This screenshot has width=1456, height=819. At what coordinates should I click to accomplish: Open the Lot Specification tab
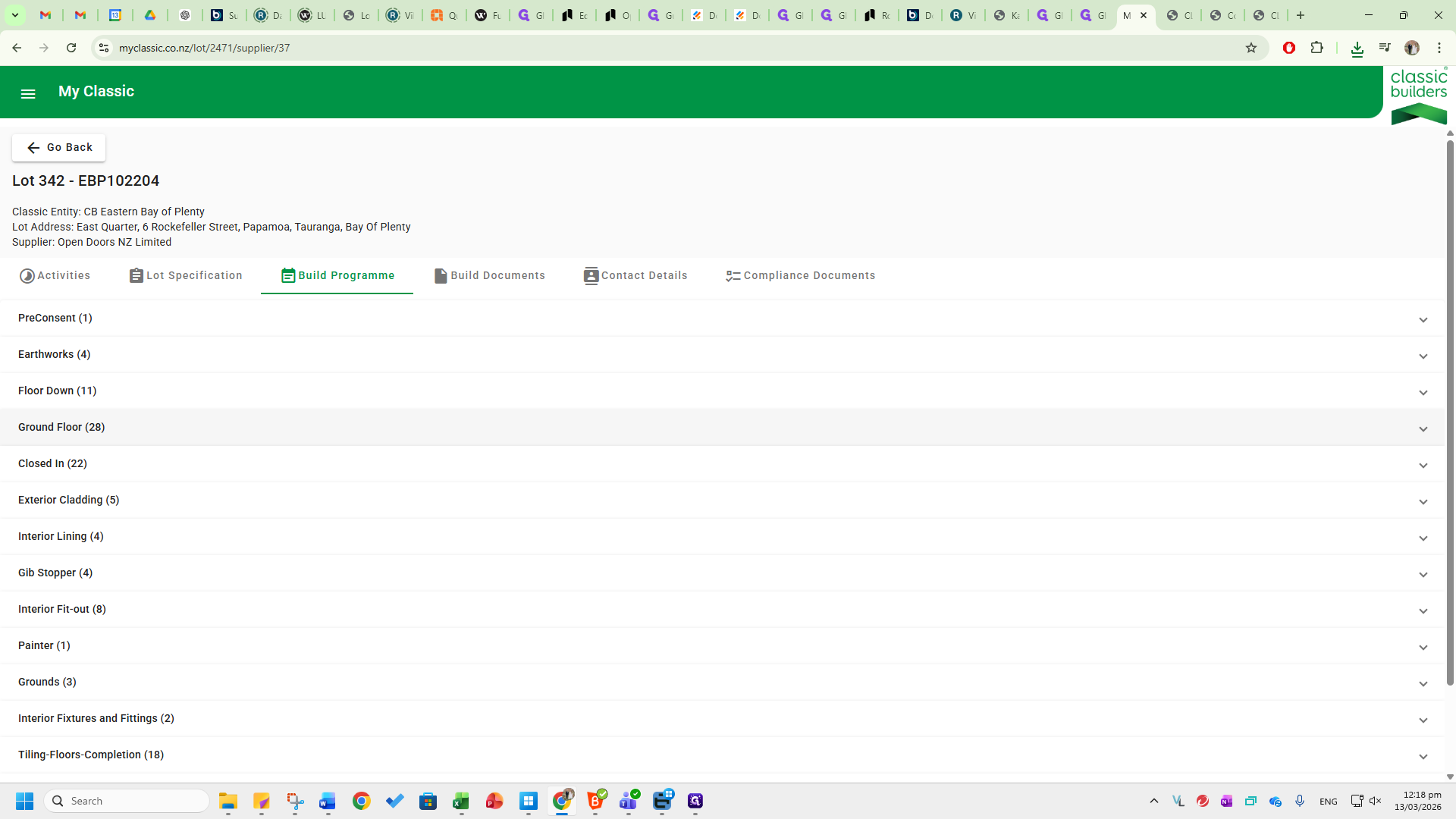click(x=186, y=275)
